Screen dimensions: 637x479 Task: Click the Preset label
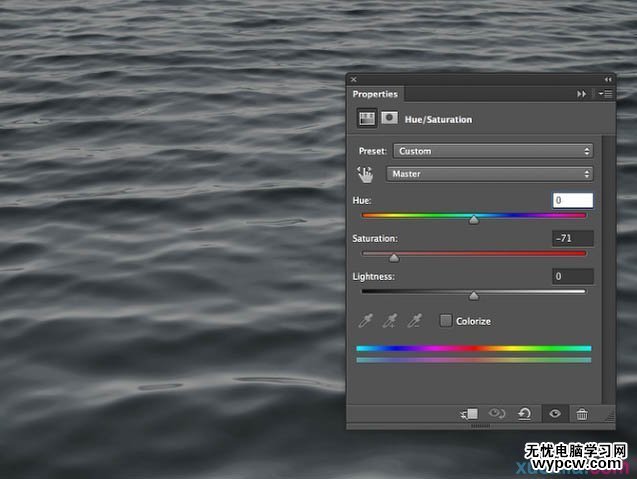tap(373, 151)
